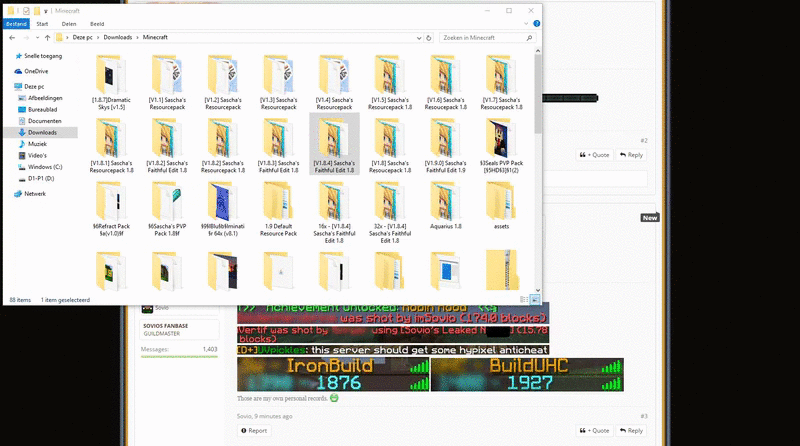800x446 pixels.
Task: Select the [V1.8.1] Sascha's Resourcepack 1.8 folder
Action: click(111, 145)
